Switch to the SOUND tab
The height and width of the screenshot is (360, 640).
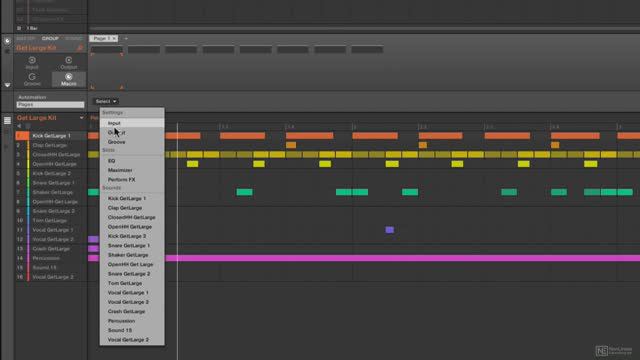click(x=74, y=38)
